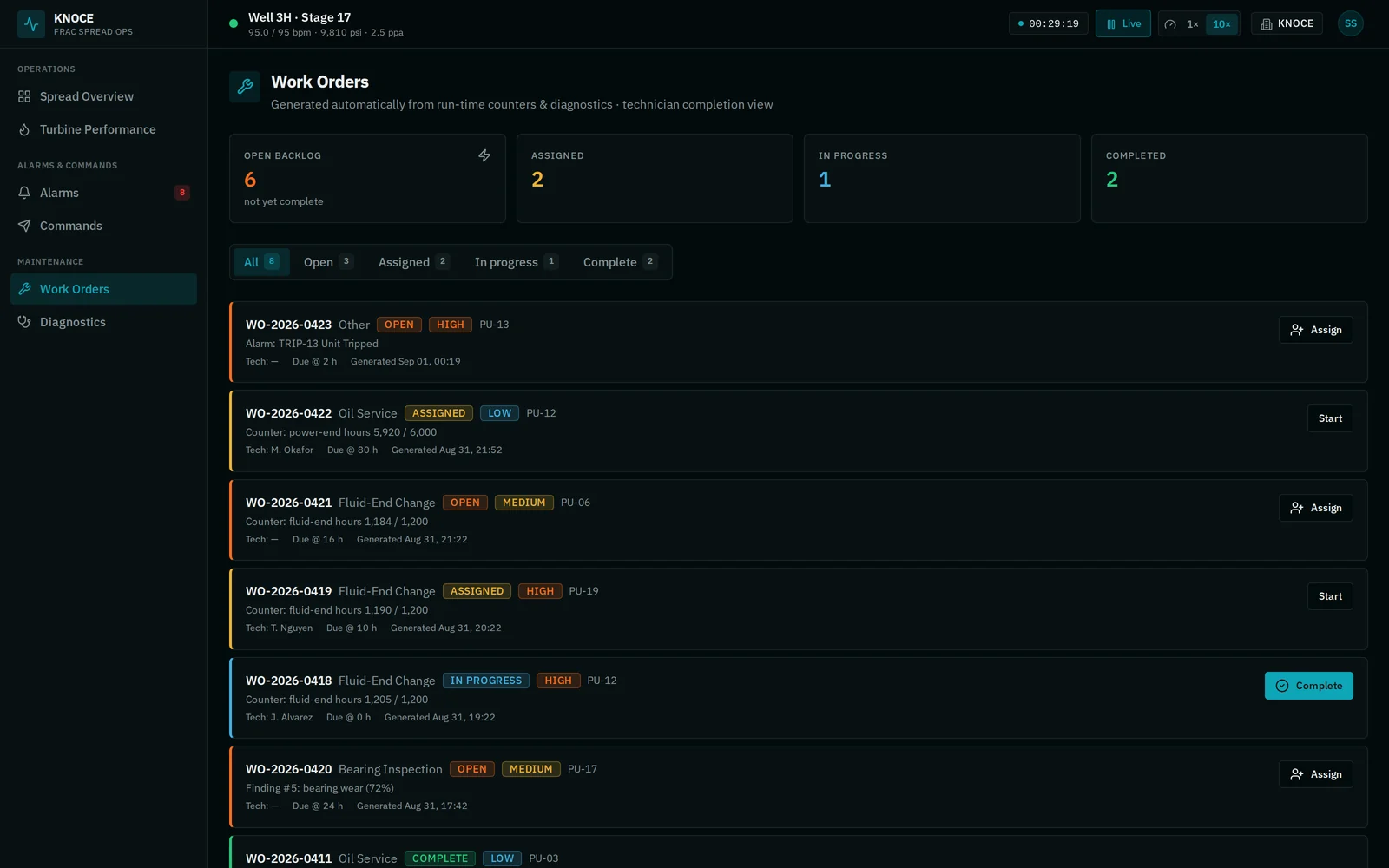
Task: Click 'Tech: T. Nguyen' text
Action: point(279,628)
